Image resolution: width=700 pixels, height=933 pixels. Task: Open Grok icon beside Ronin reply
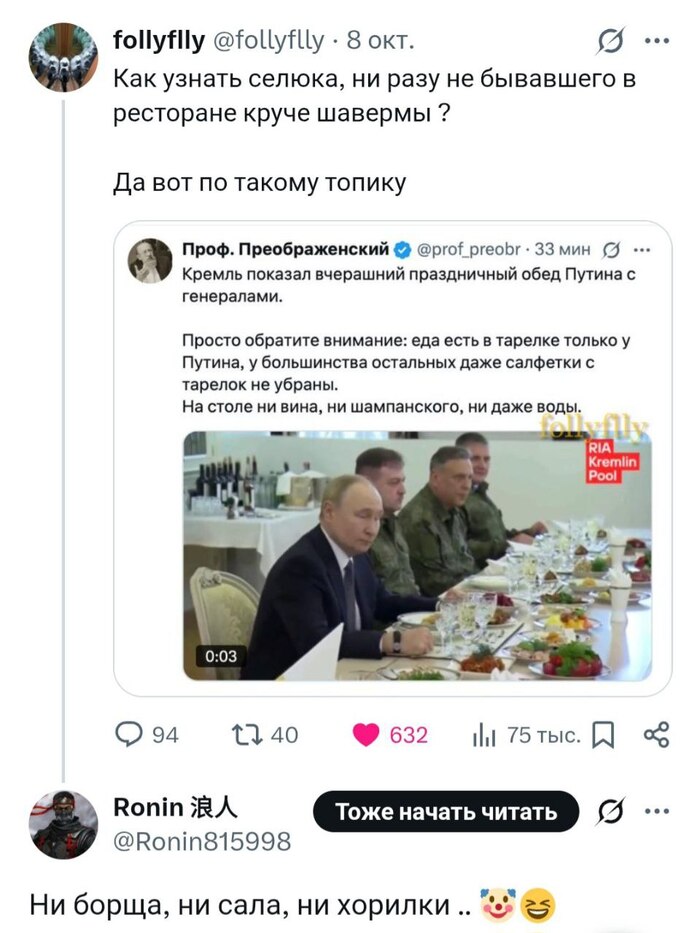point(607,812)
